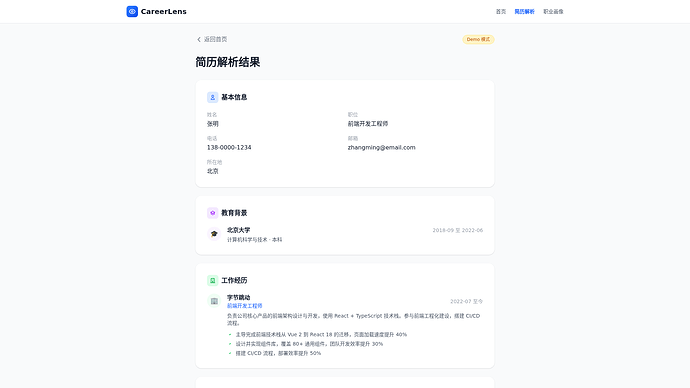Click the 基本信息 section title

pos(234,97)
